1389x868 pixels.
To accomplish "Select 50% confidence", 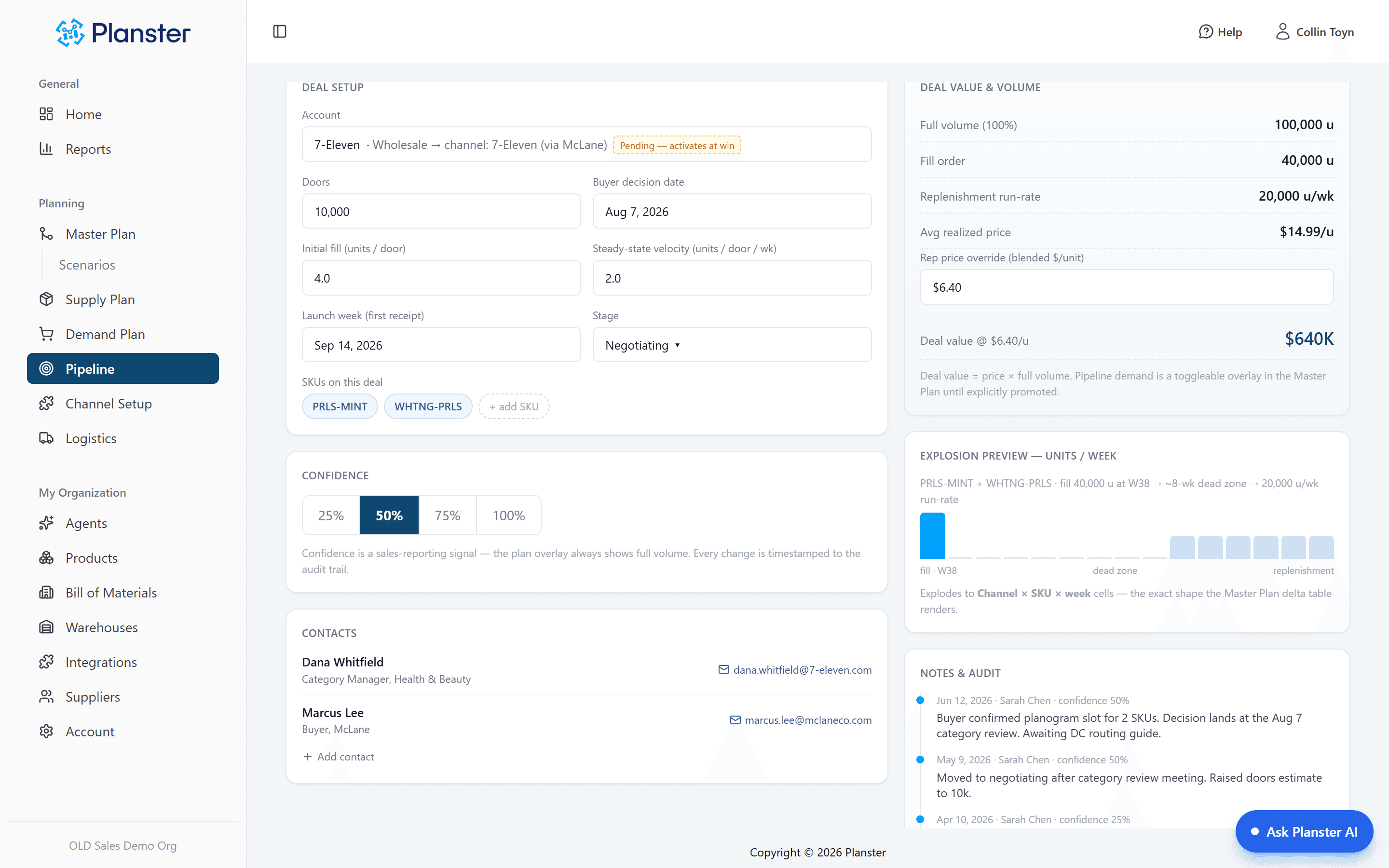I will tap(389, 515).
